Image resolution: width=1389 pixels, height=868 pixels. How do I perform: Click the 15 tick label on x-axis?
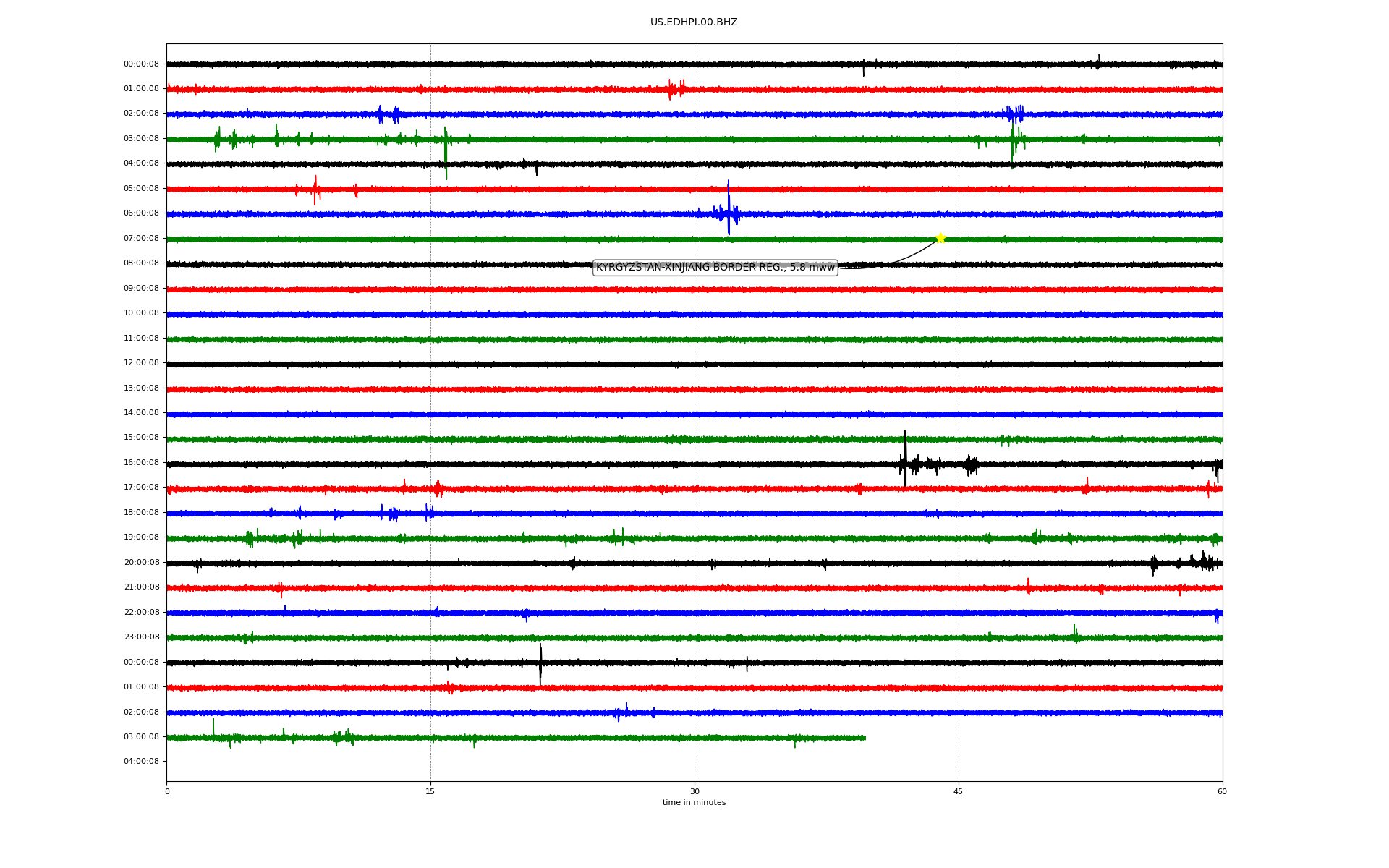430,792
